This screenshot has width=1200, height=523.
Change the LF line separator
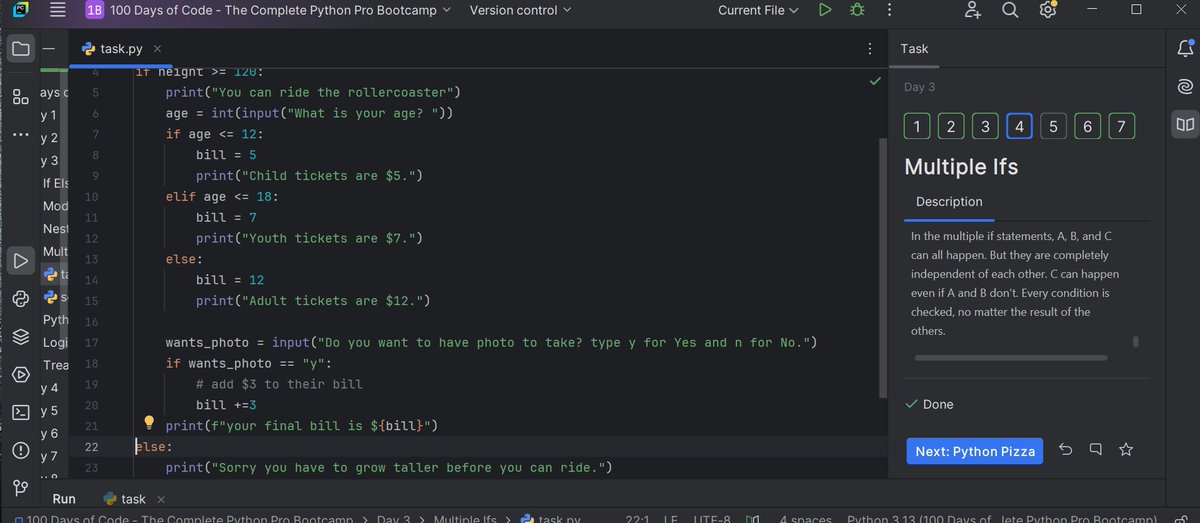(x=671, y=519)
